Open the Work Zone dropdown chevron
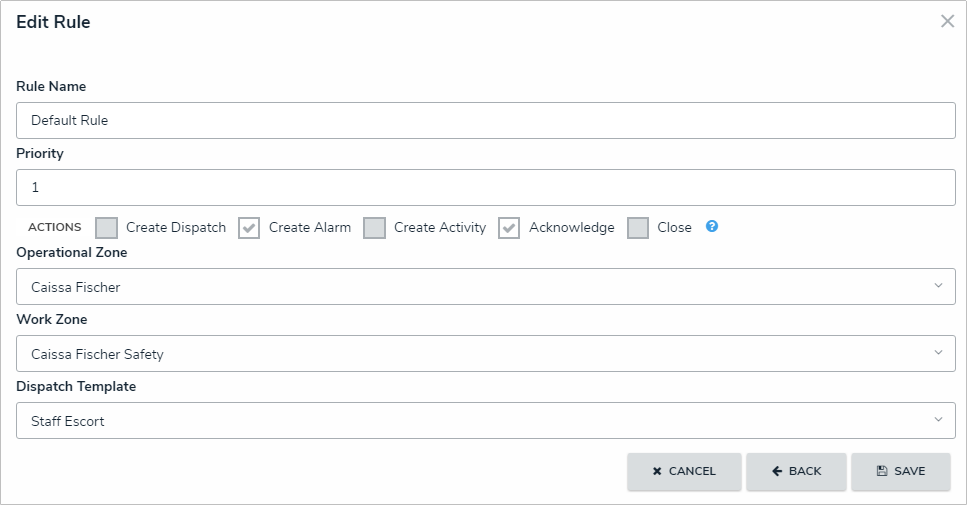Screen dimensions: 967x505 coord(938,353)
